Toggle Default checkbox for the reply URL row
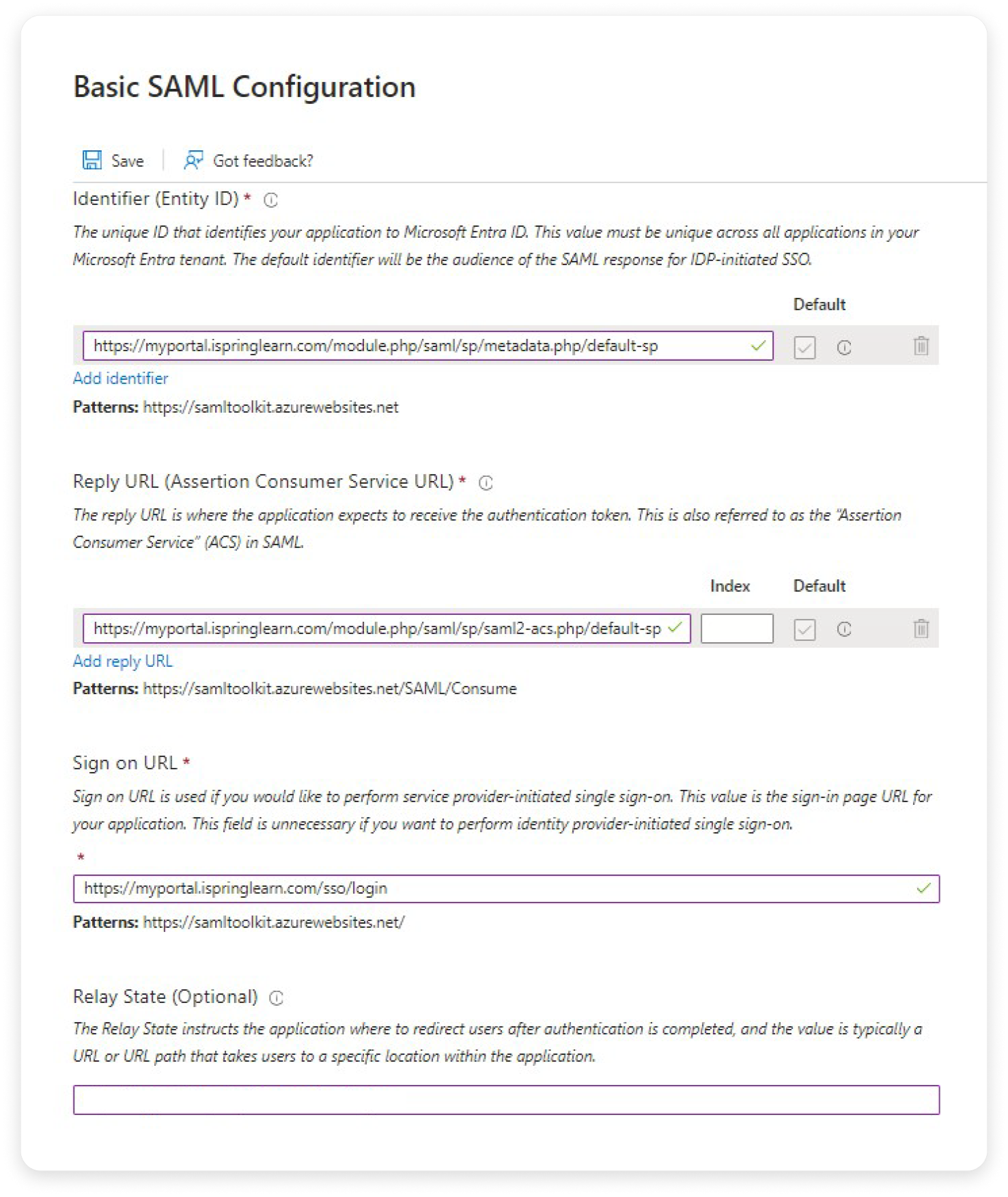The image size is (1008, 1197). pos(804,629)
